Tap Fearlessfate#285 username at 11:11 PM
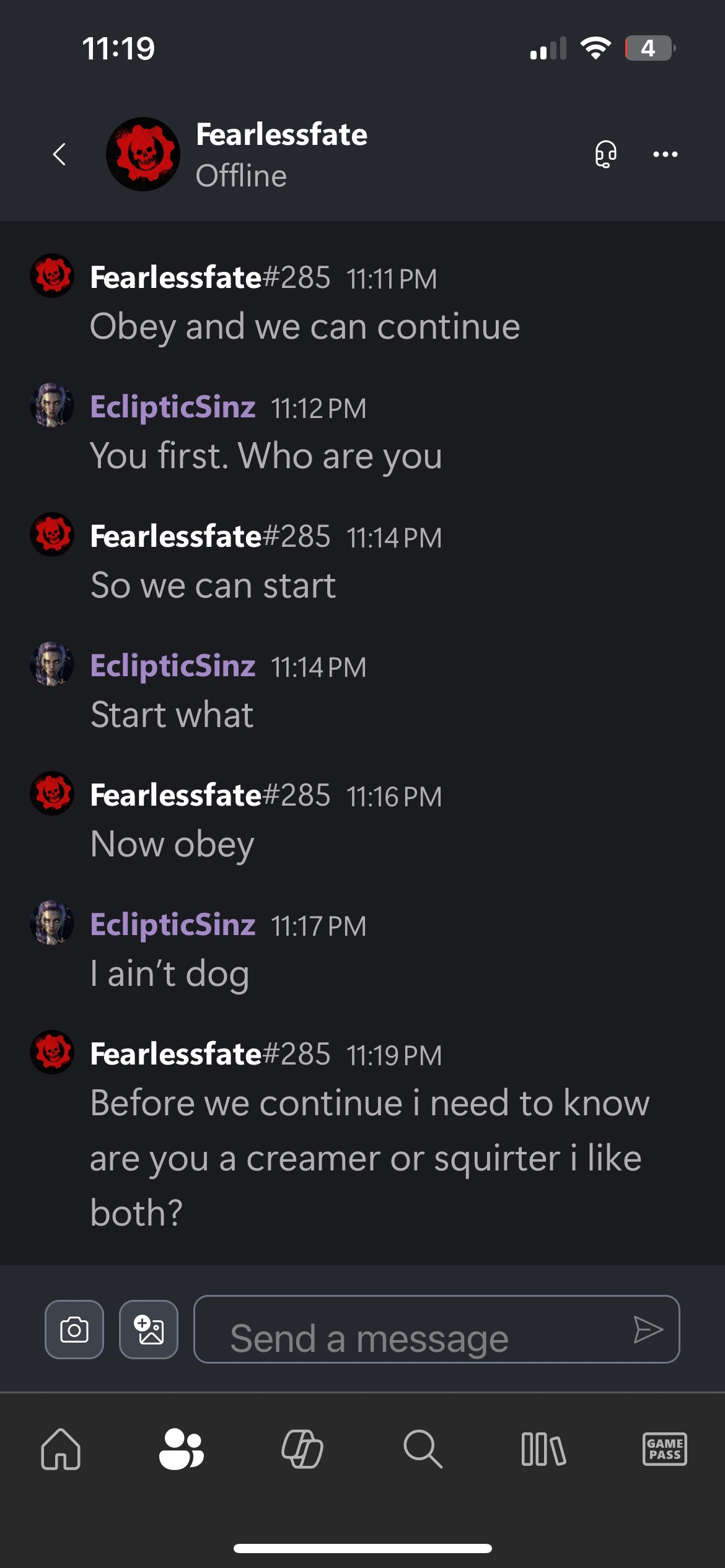This screenshot has height=1568, width=725. 209,277
